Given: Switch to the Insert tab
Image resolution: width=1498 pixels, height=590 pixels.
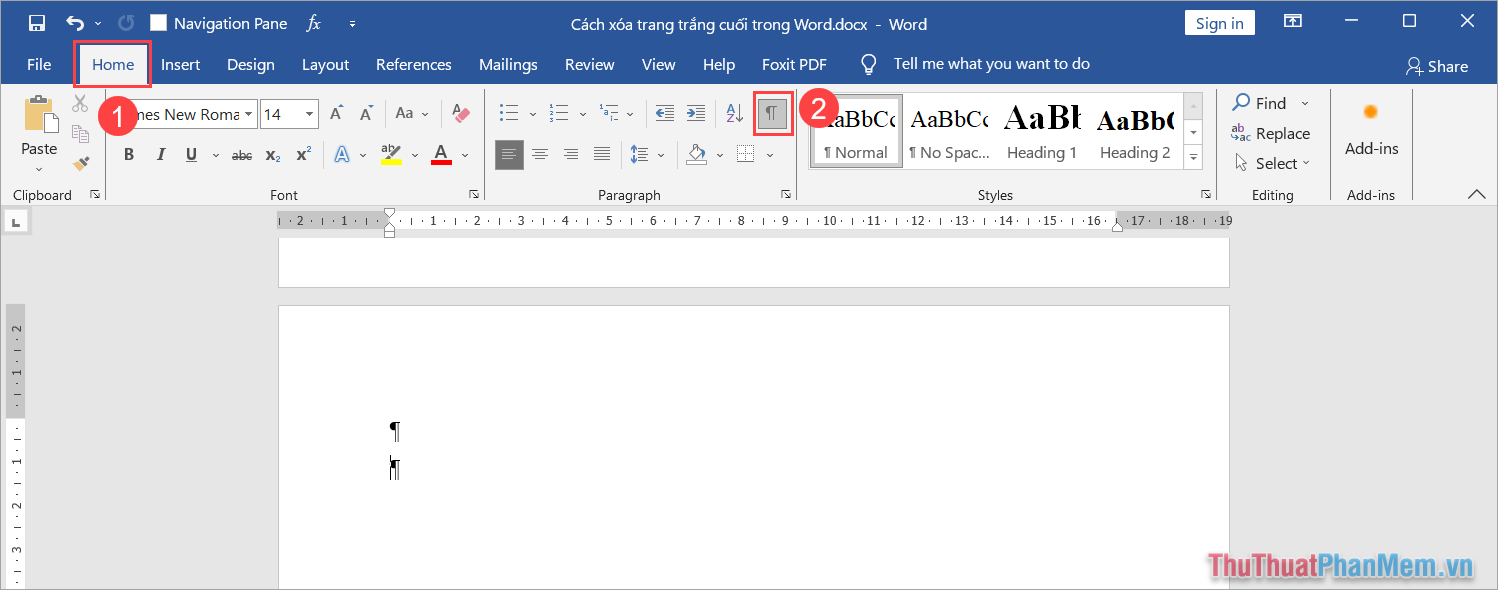Looking at the screenshot, I should (180, 63).
